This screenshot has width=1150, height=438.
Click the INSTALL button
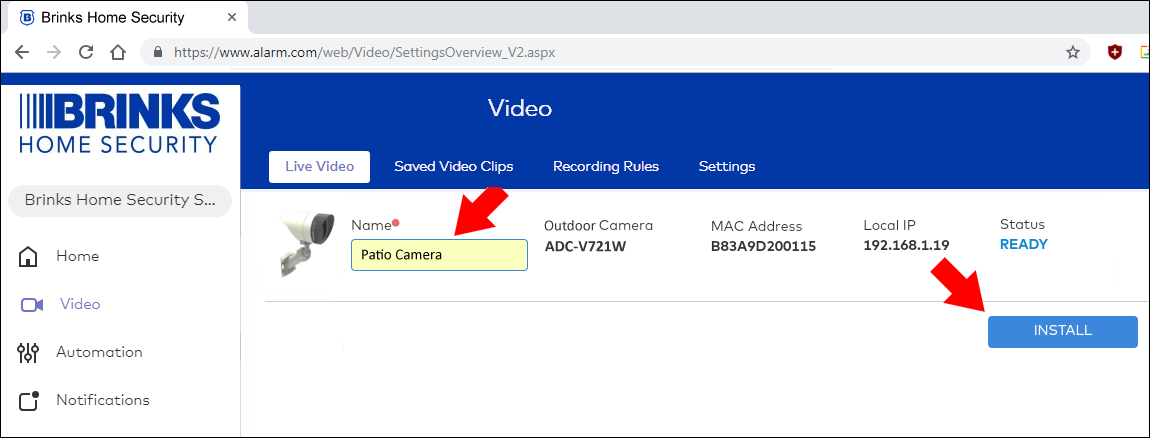click(x=1063, y=332)
